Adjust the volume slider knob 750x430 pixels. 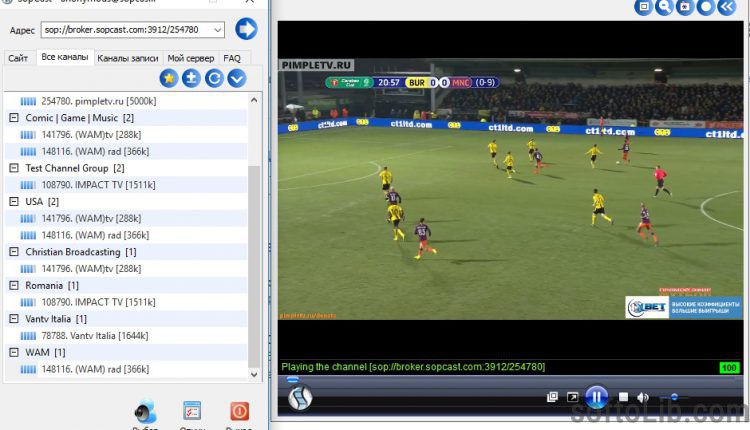[674, 397]
